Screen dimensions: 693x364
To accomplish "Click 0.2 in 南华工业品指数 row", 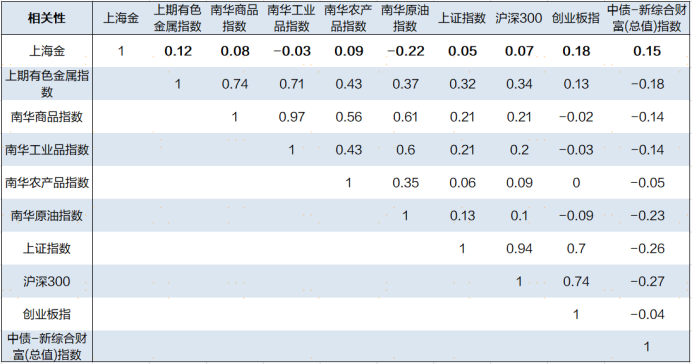I will click(519, 150).
